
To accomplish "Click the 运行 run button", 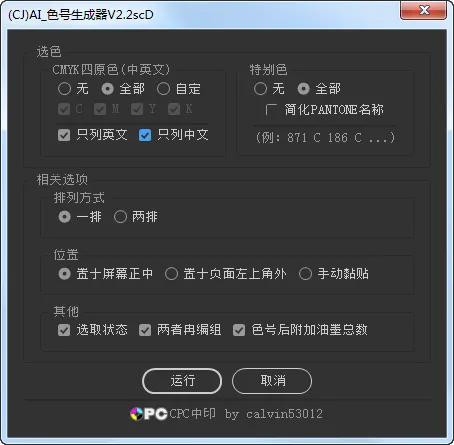I will pyautogui.click(x=182, y=381).
